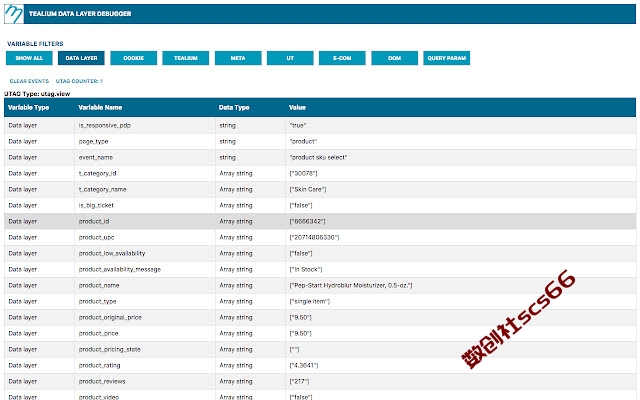Viewport: 640px width, 400px height.
Task: Click the Value column header
Action: (297, 107)
